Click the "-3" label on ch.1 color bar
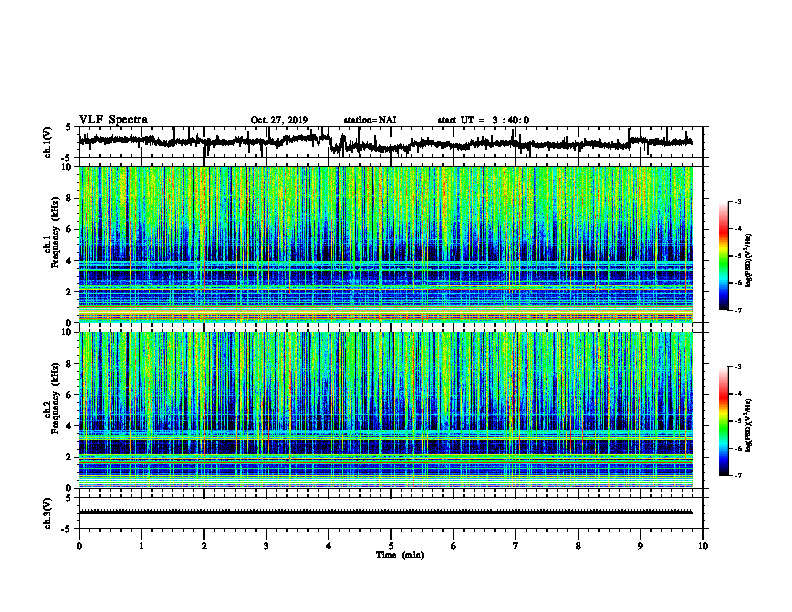 tap(738, 201)
